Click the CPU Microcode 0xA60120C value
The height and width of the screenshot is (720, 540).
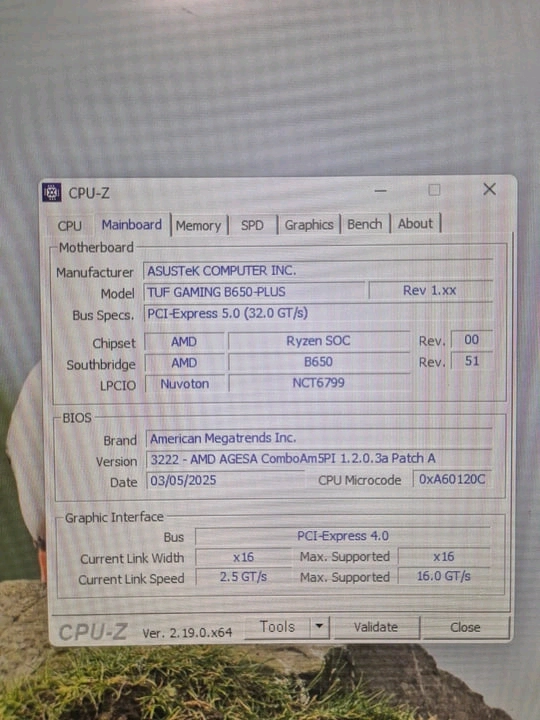pyautogui.click(x=452, y=479)
